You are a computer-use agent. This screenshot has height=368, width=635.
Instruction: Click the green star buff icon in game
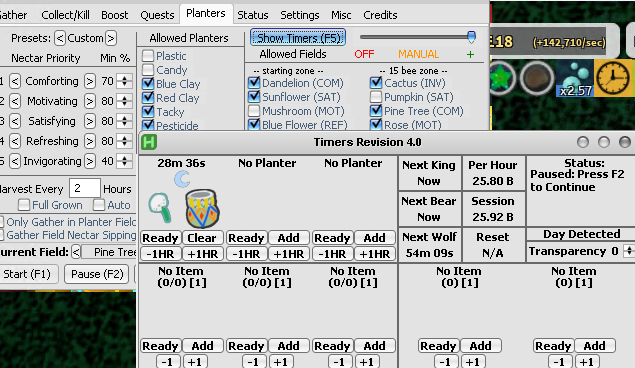502,78
